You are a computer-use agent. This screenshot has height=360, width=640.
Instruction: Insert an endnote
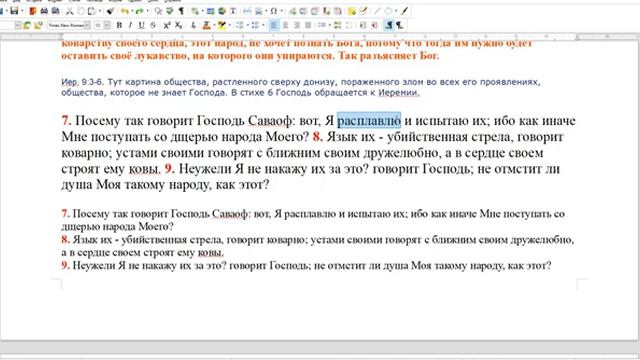315,11
